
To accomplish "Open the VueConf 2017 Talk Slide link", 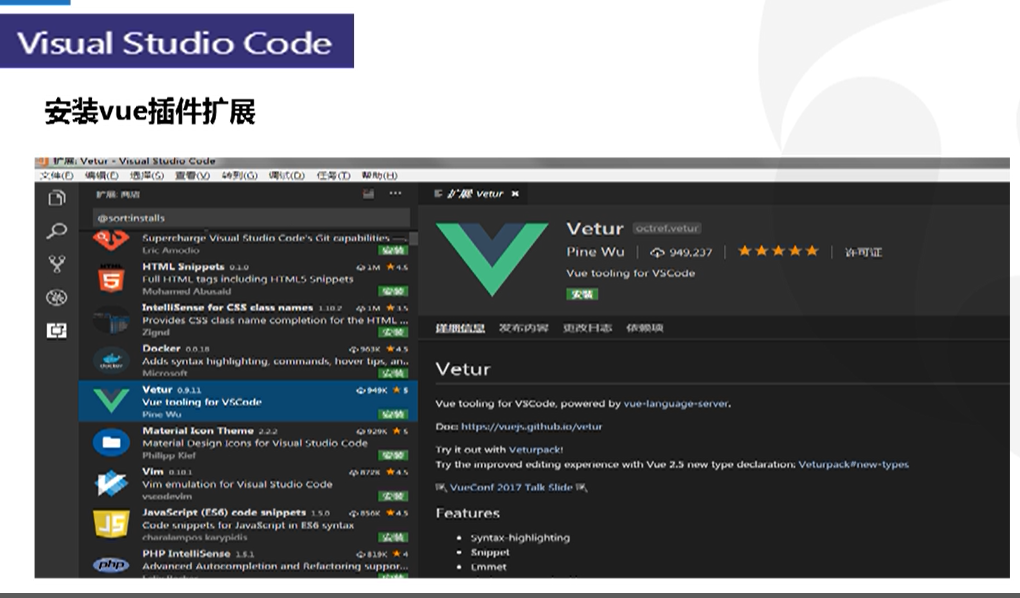I will click(x=511, y=487).
